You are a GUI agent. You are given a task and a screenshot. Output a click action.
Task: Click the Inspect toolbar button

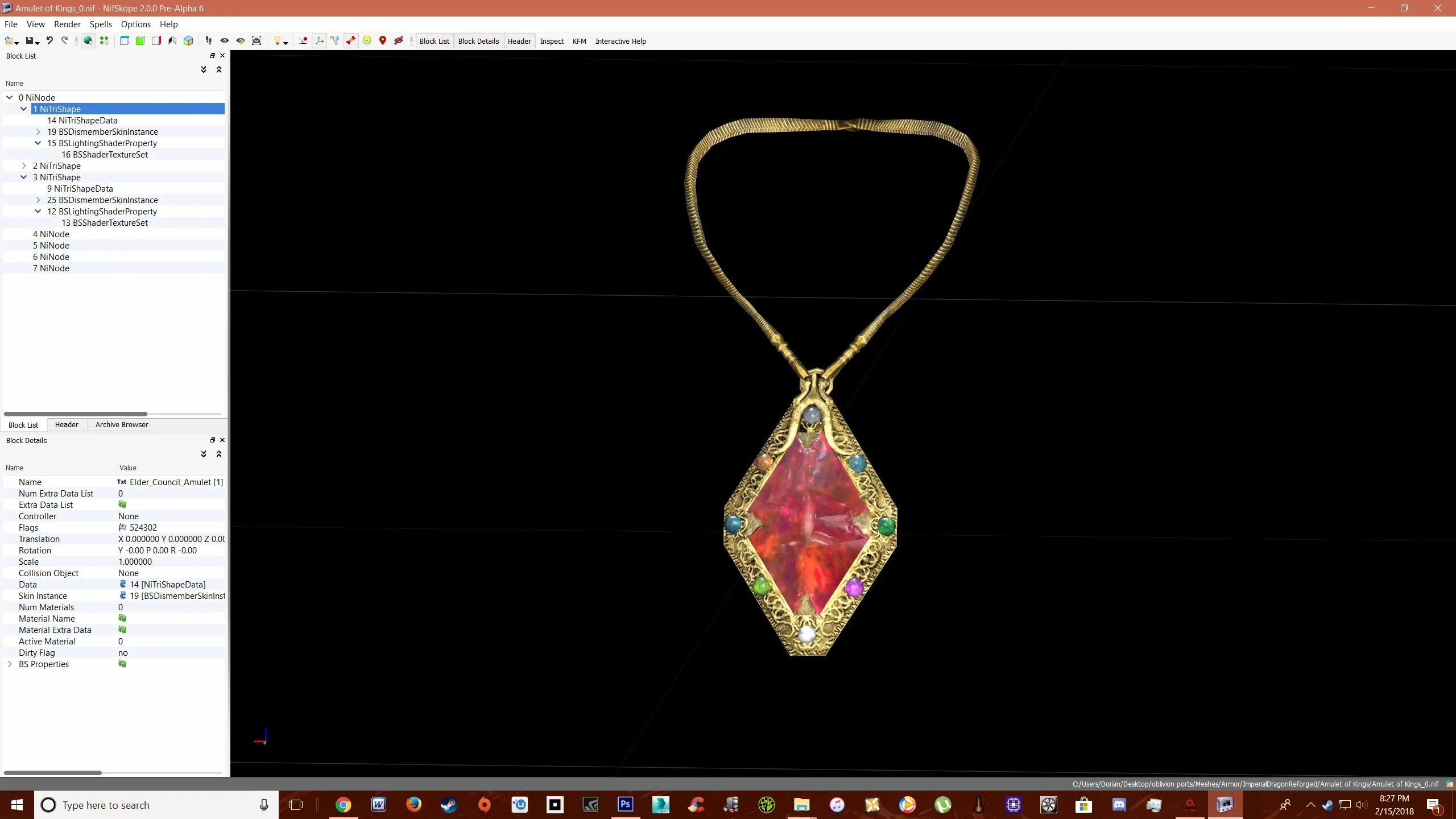coord(552,41)
